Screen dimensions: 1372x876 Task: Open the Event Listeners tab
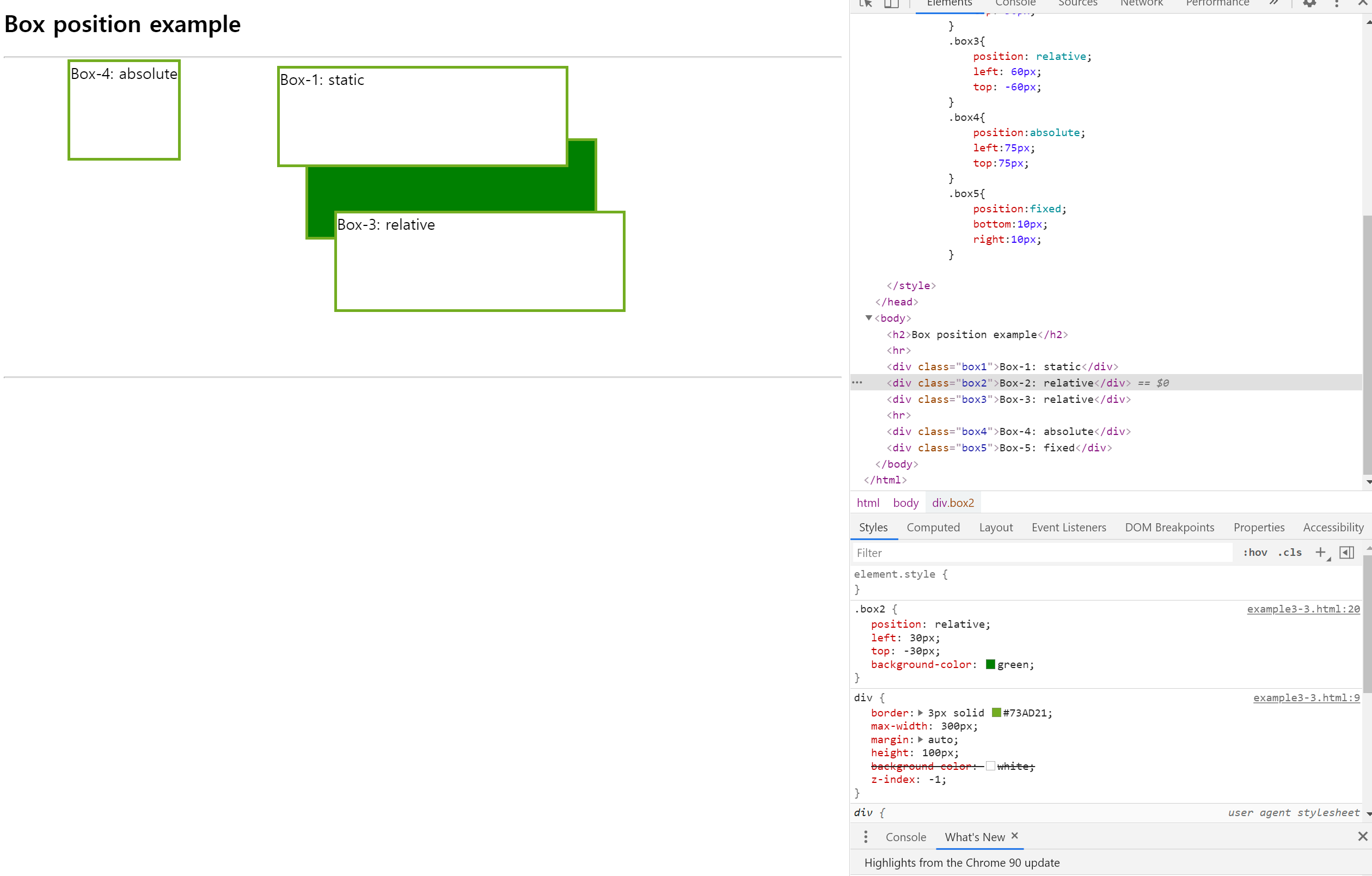1068,527
